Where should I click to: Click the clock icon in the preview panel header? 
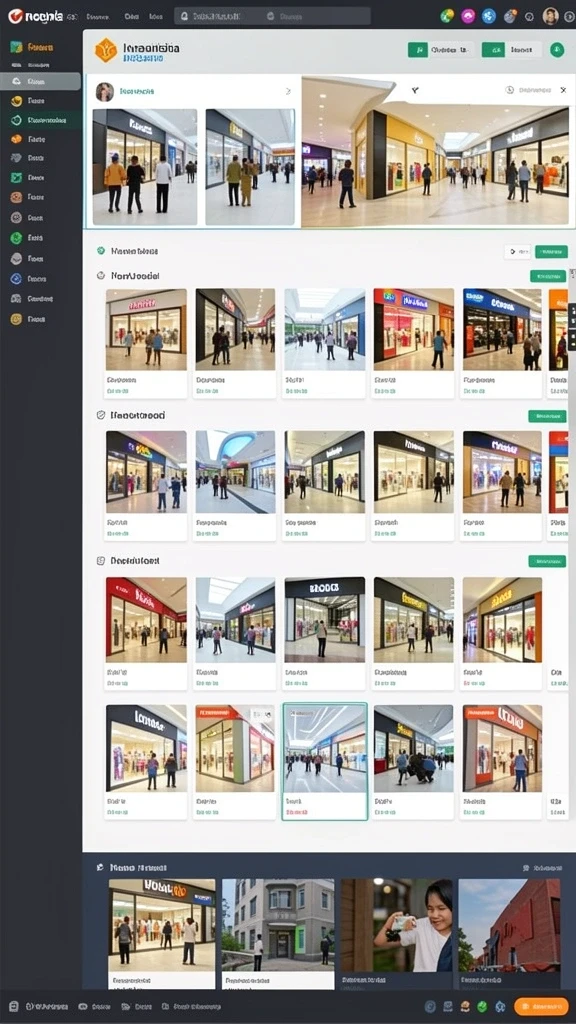click(509, 90)
